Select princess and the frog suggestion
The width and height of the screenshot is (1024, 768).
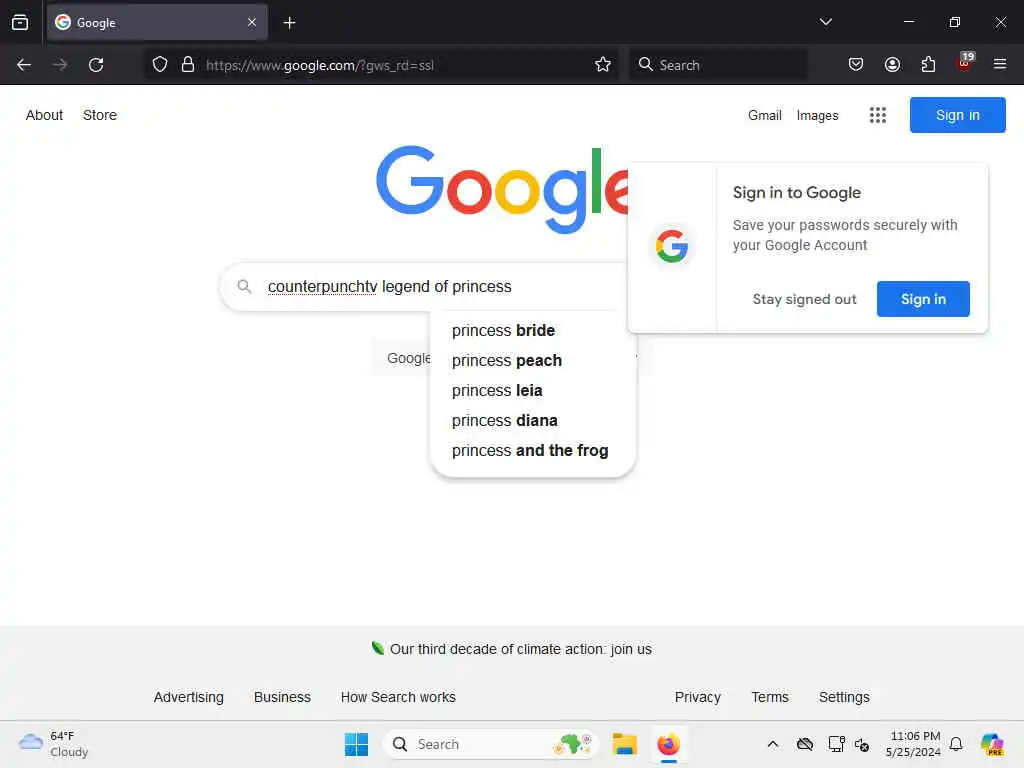click(x=532, y=451)
